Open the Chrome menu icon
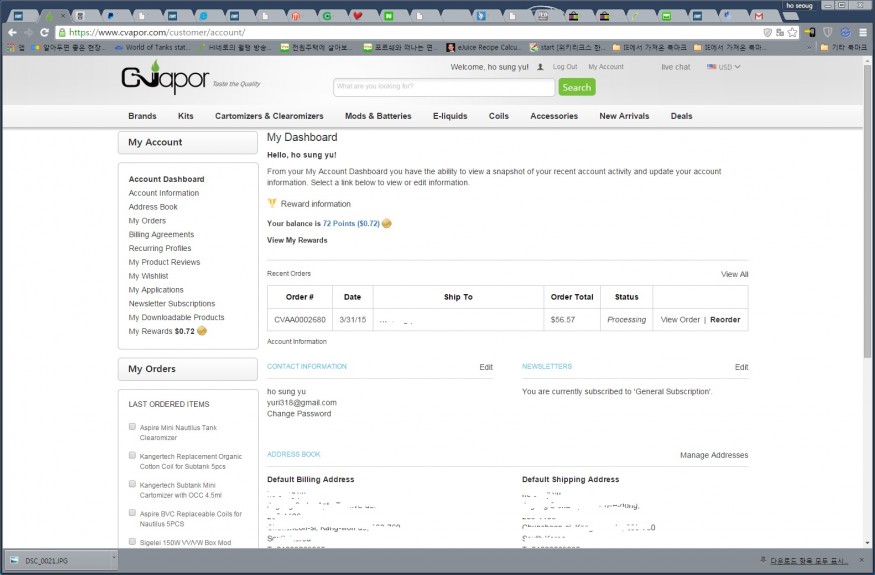 [x=862, y=32]
